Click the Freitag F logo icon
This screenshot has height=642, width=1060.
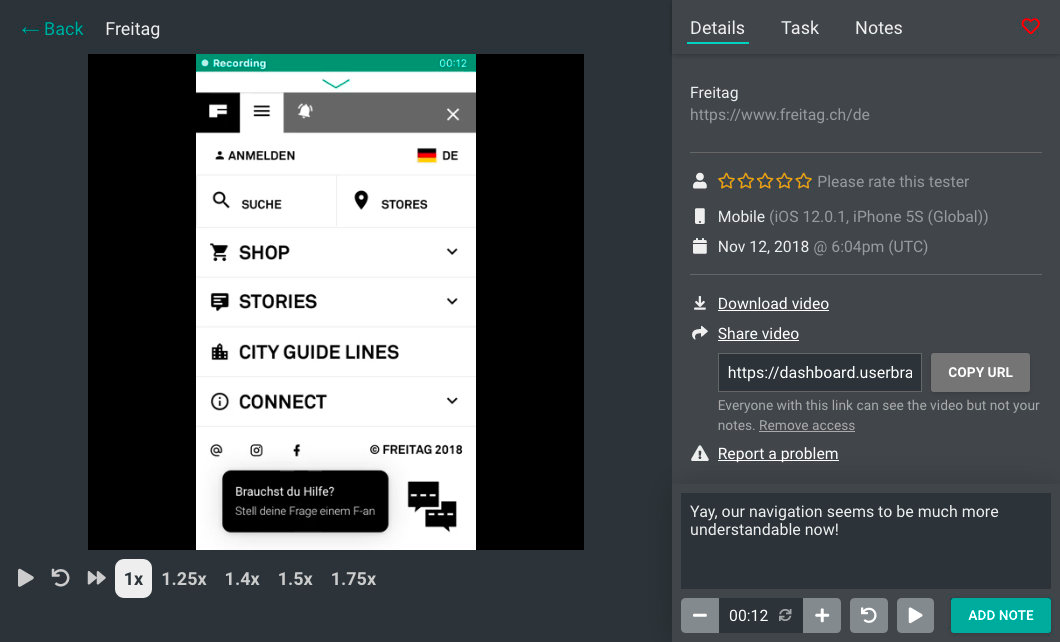(218, 112)
